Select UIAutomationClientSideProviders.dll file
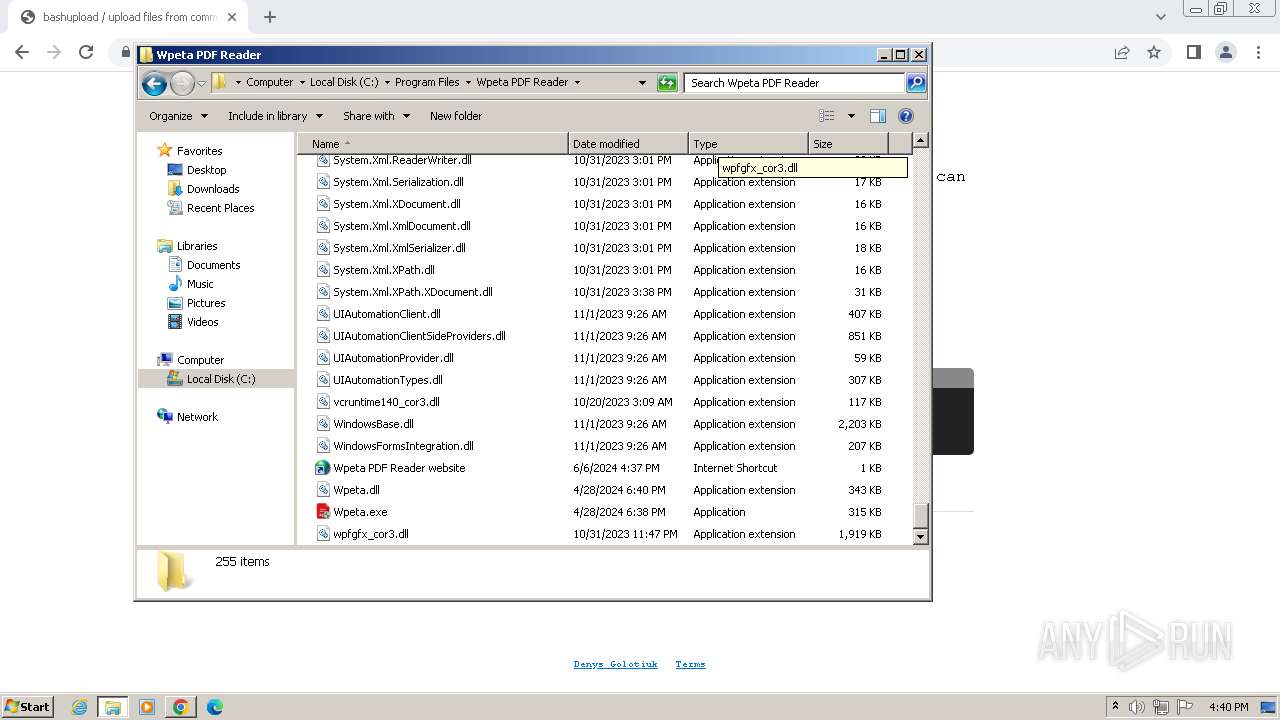 419,336
